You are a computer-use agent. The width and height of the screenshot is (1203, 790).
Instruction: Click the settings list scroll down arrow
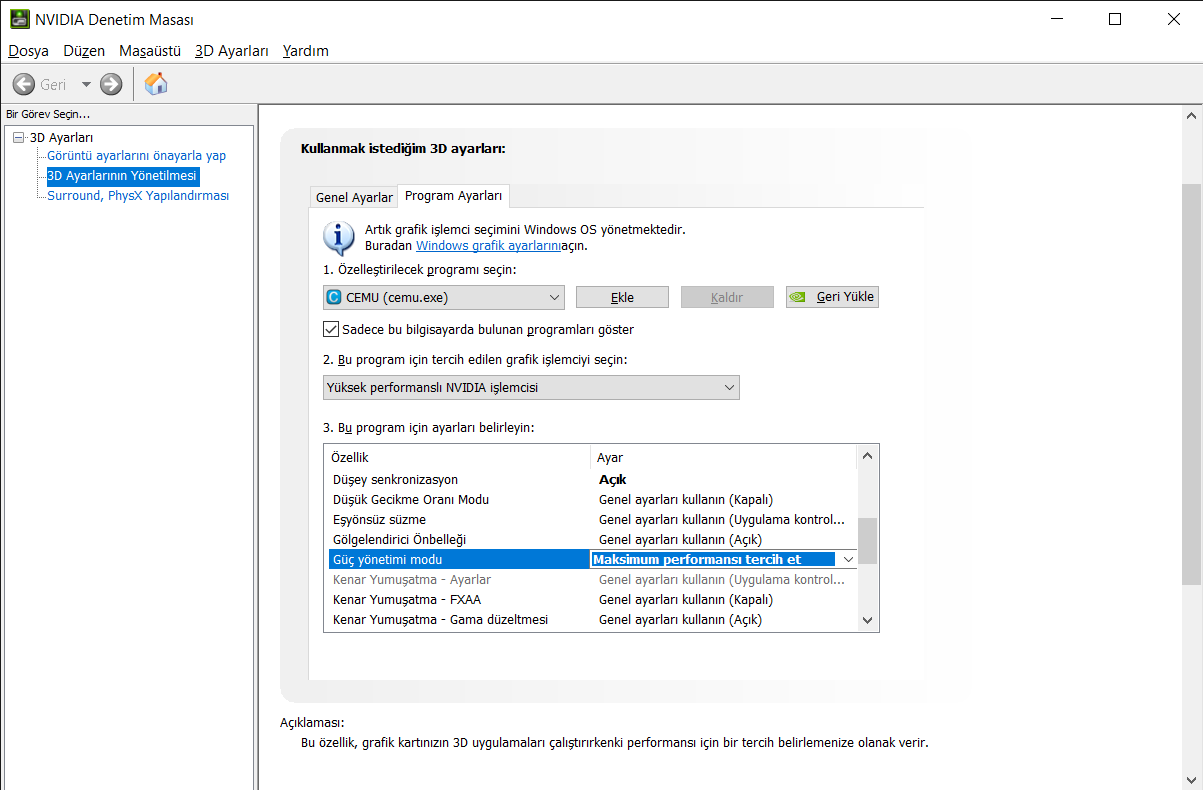868,620
